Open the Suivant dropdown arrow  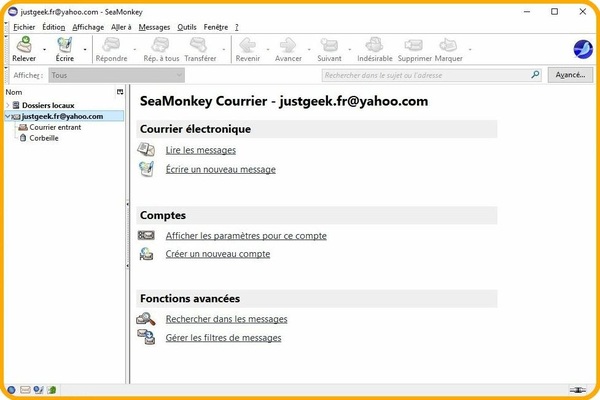point(349,49)
